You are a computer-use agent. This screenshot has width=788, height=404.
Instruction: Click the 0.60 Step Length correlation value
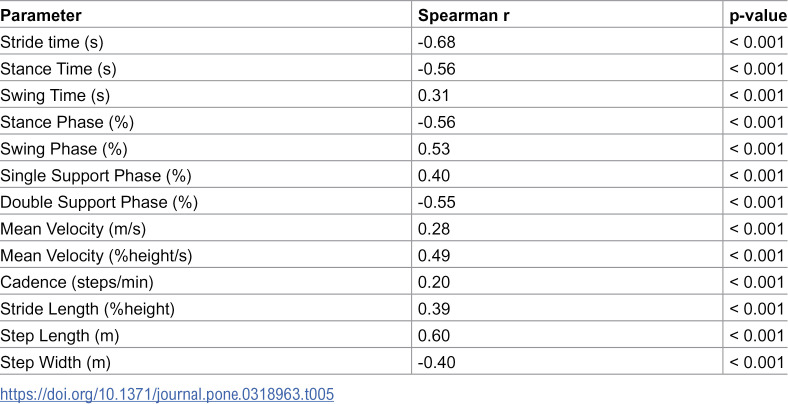click(434, 336)
